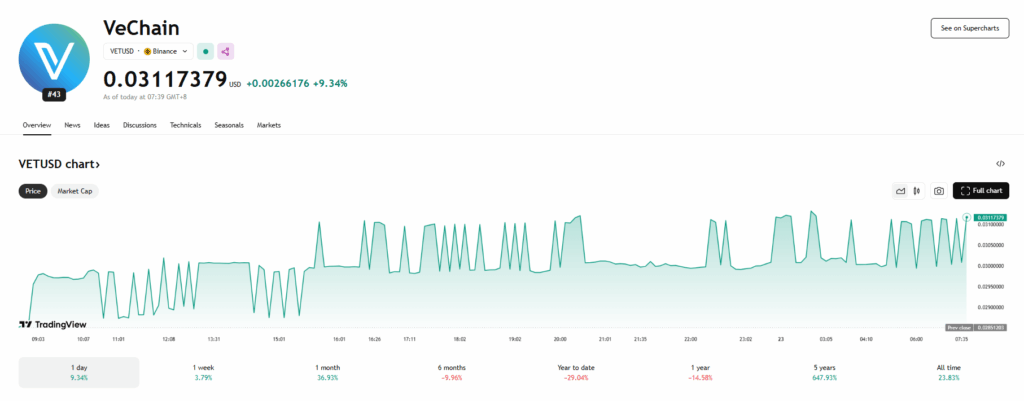Viewport: 1024px width, 401px height.
Task: Click the Full chart button
Action: 981,191
